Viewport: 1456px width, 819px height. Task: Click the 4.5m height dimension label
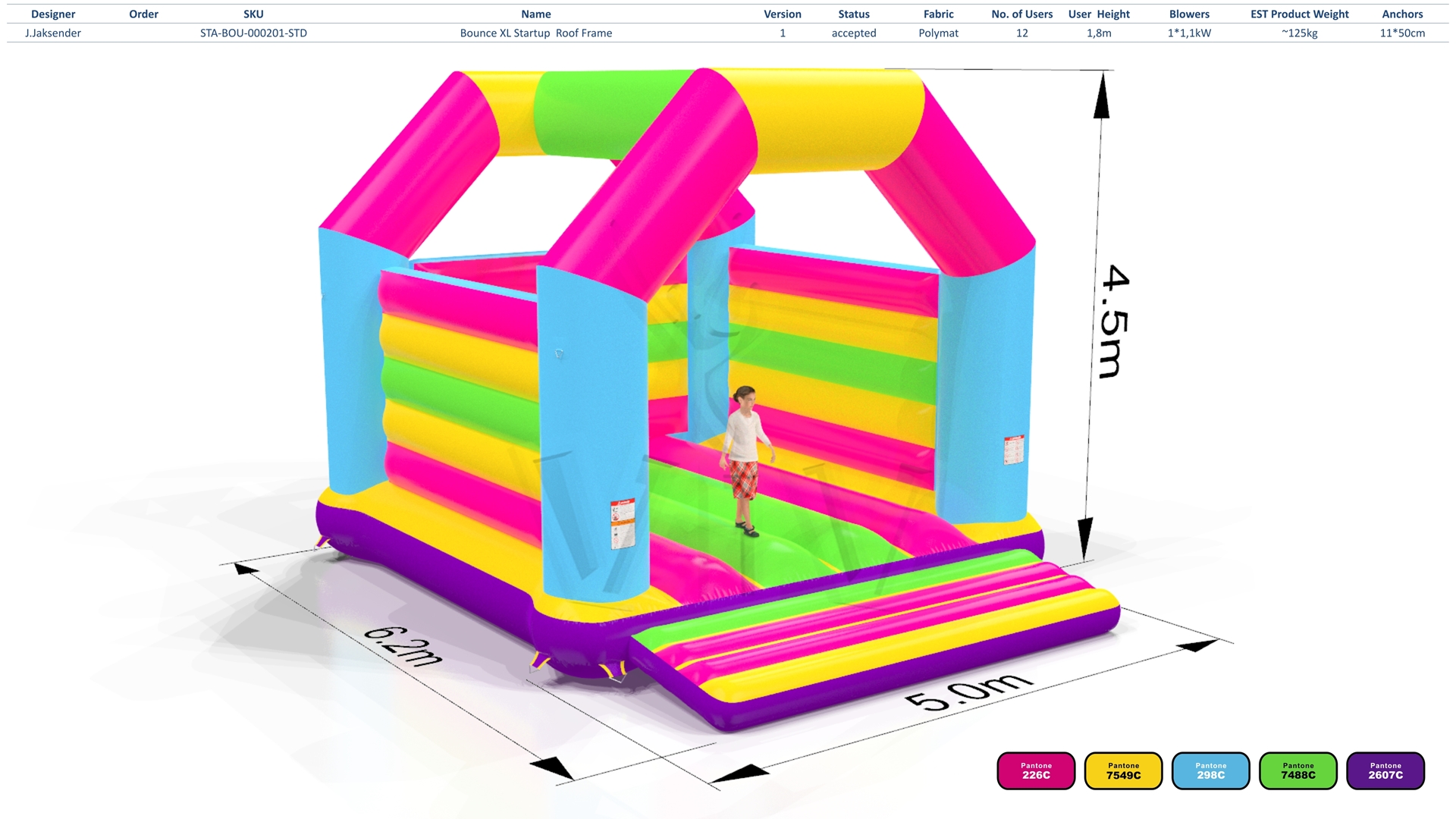click(x=1115, y=321)
